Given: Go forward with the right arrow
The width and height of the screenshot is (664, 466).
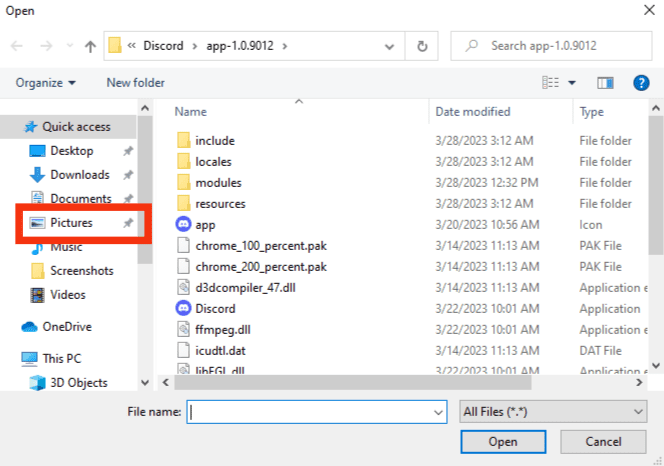Looking at the screenshot, I should [x=46, y=46].
